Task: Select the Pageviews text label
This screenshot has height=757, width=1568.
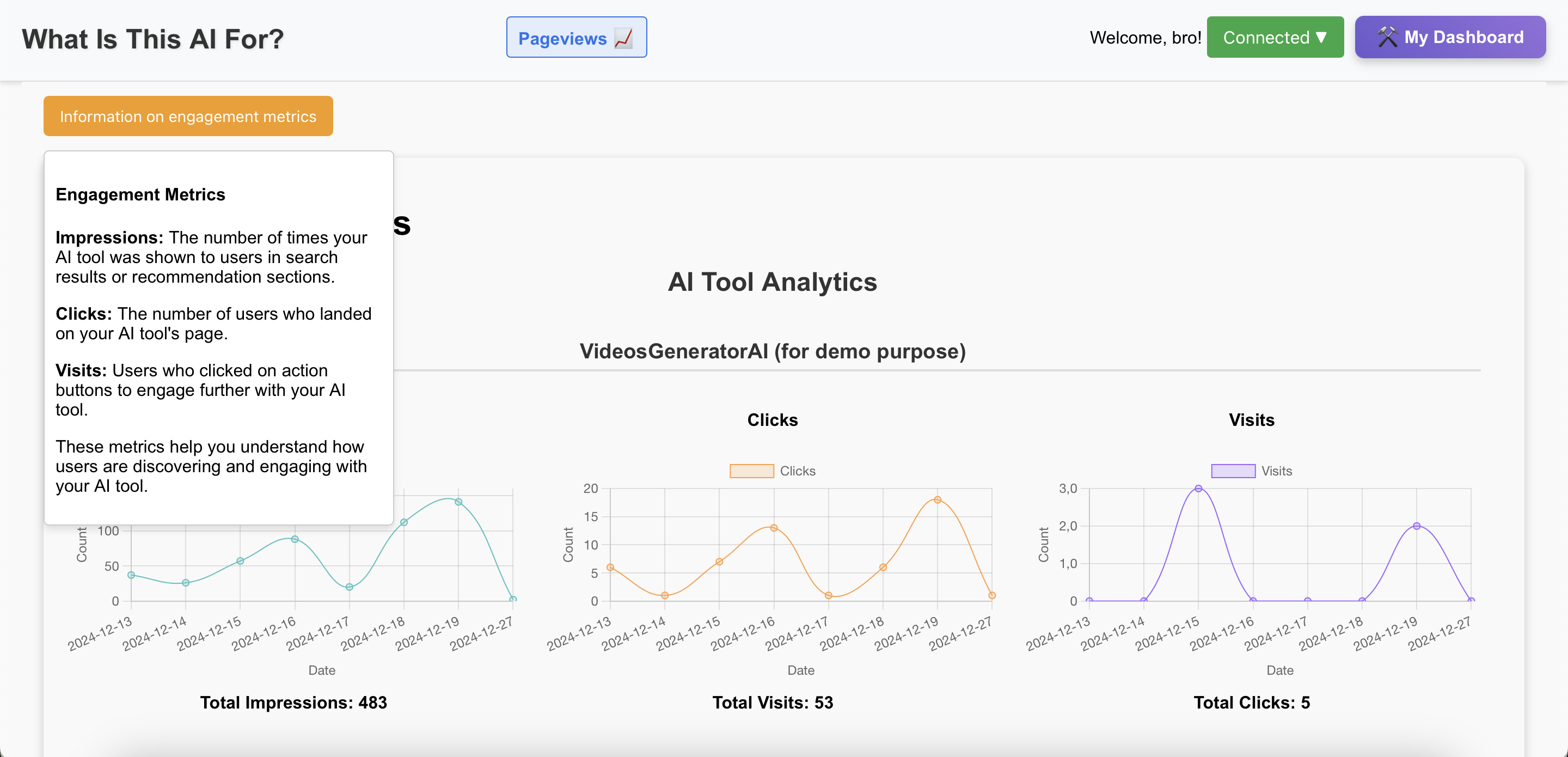Action: [x=562, y=38]
